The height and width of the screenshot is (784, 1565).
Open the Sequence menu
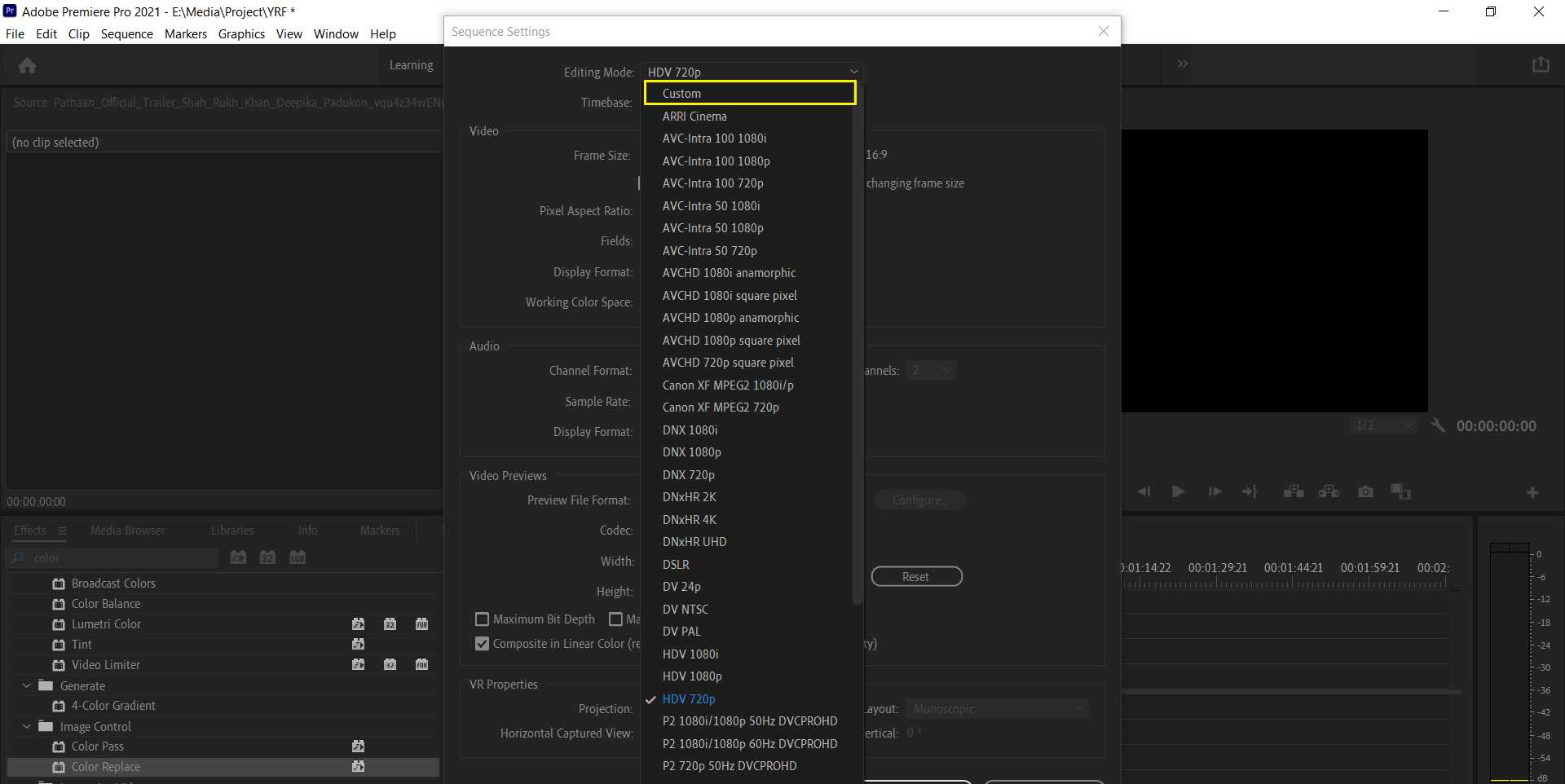[x=126, y=33]
